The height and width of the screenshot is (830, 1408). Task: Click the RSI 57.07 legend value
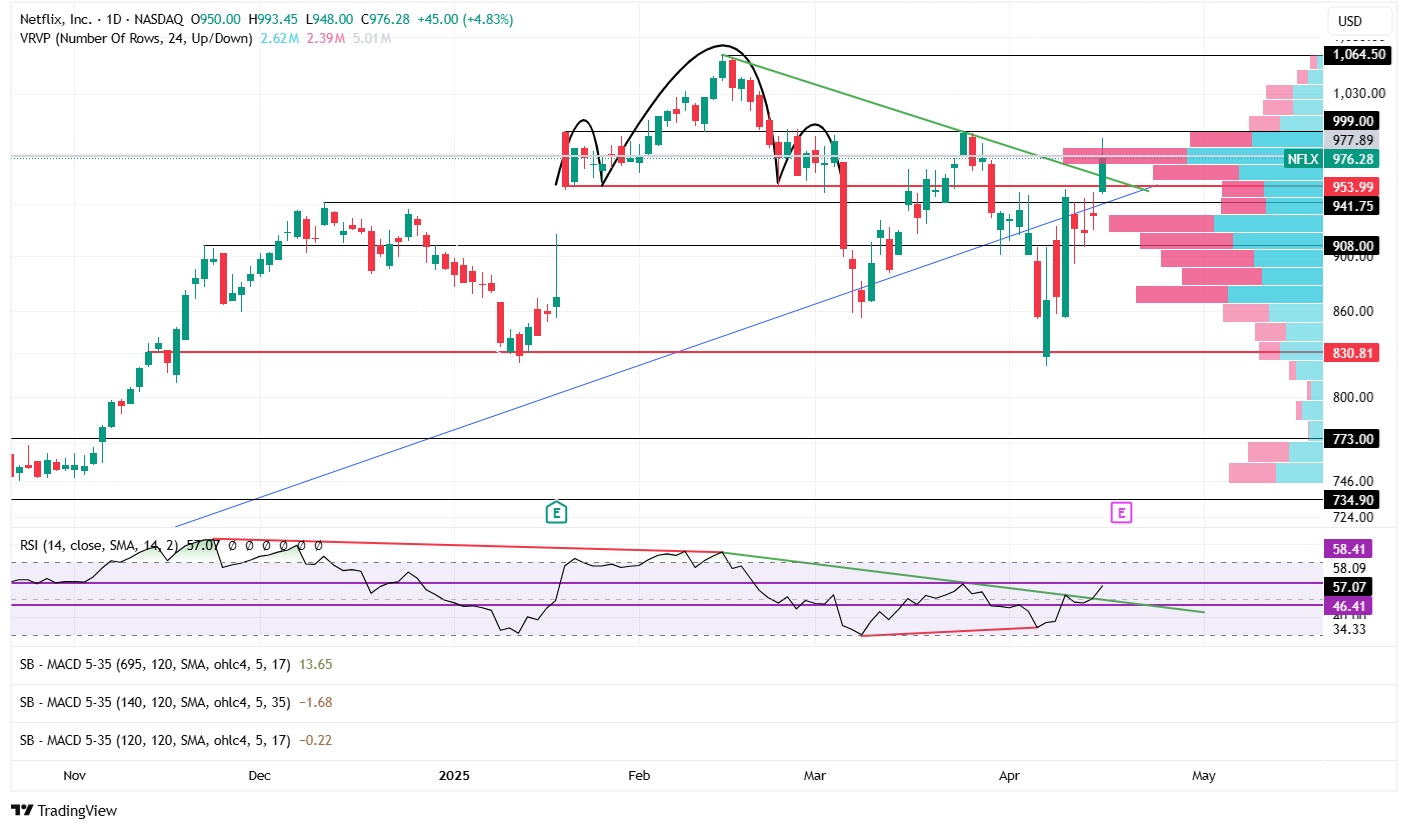pos(203,547)
